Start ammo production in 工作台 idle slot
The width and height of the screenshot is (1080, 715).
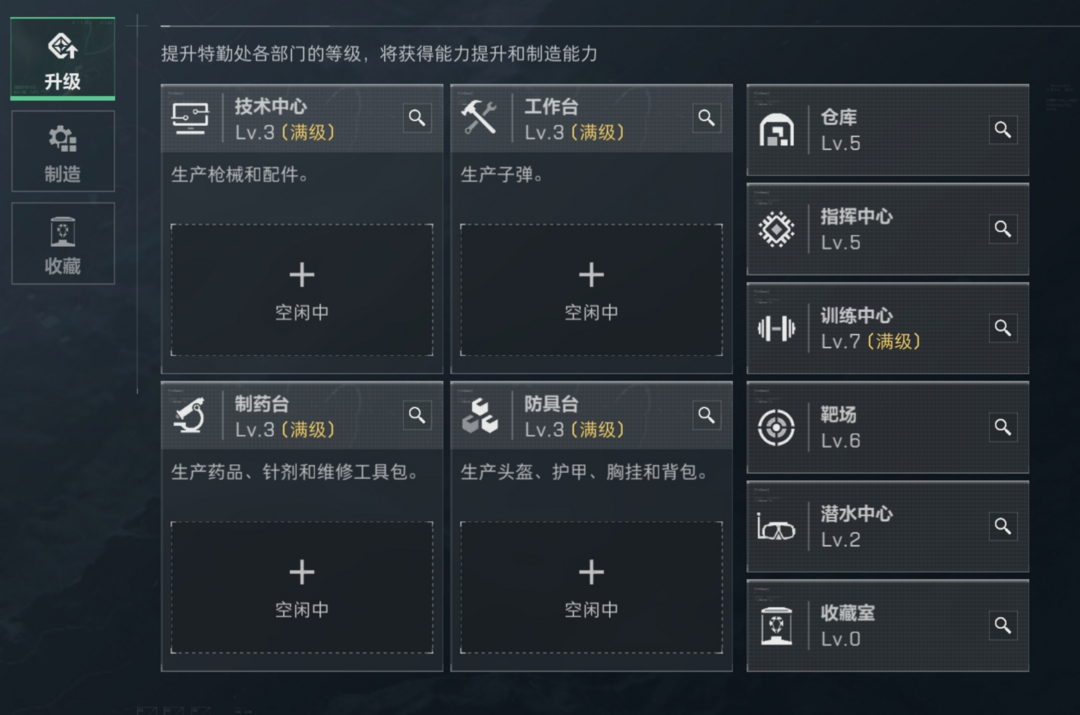pyautogui.click(x=591, y=290)
